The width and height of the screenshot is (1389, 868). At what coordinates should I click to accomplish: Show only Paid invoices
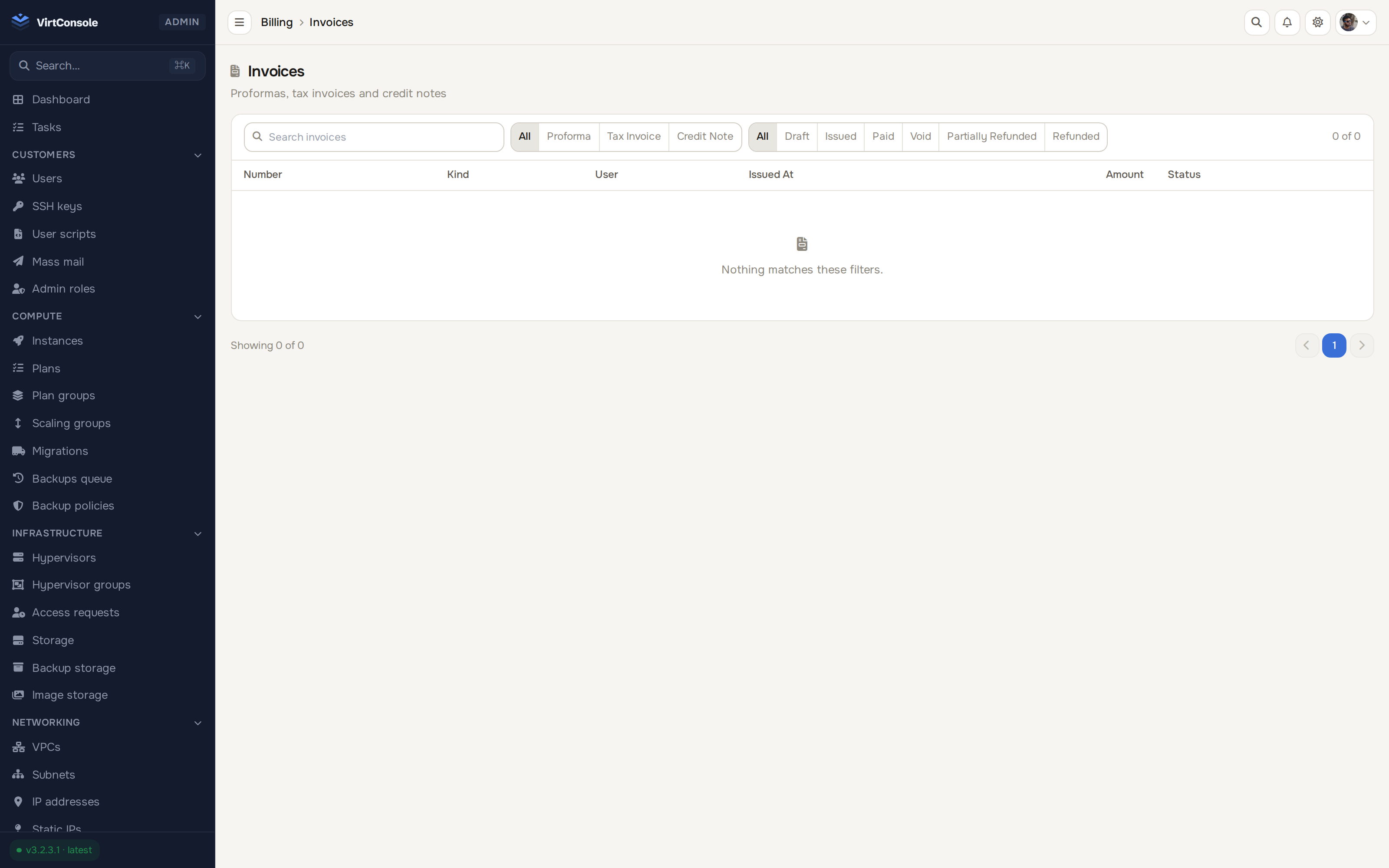coord(883,137)
